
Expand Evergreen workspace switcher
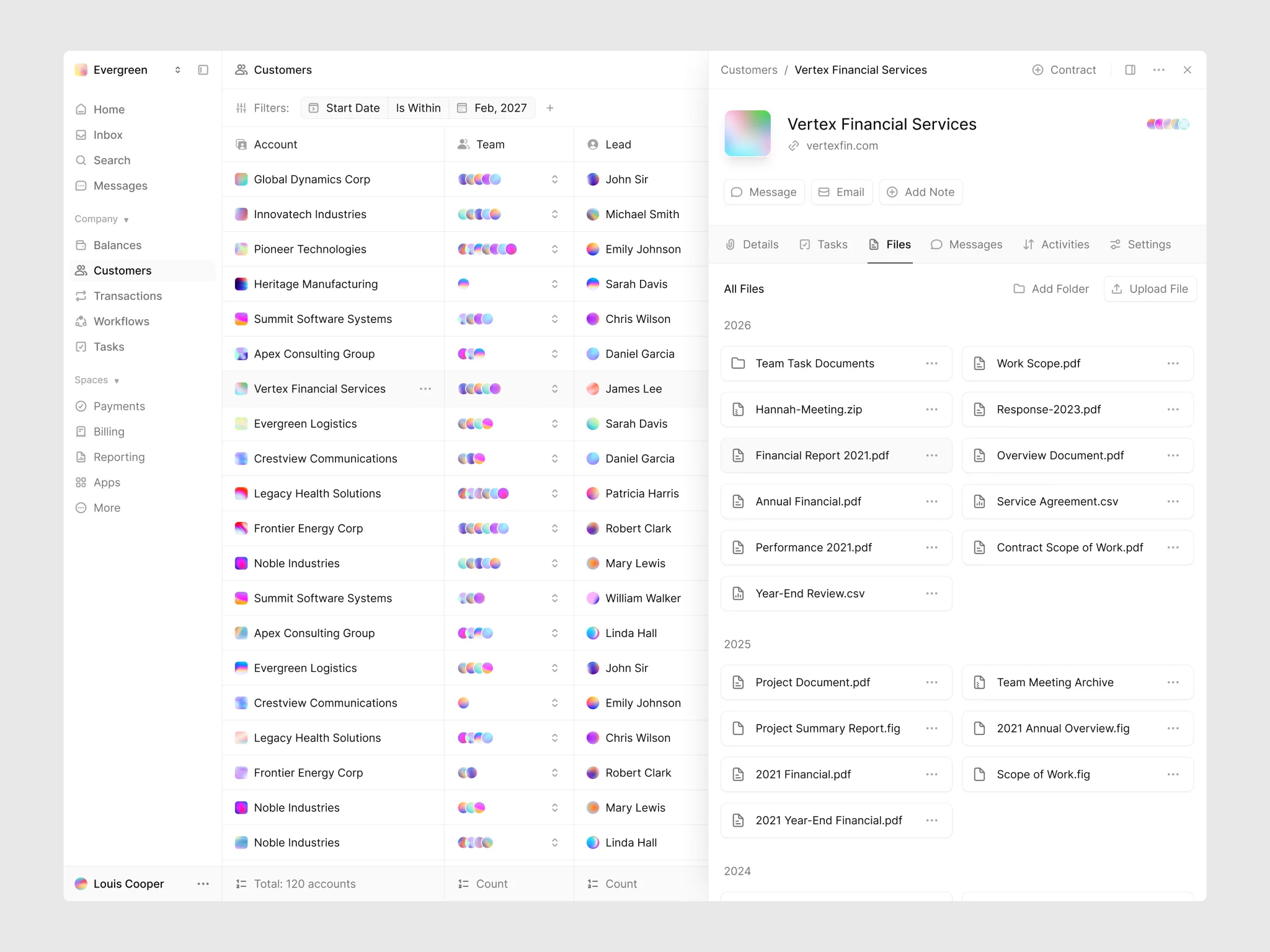[178, 70]
